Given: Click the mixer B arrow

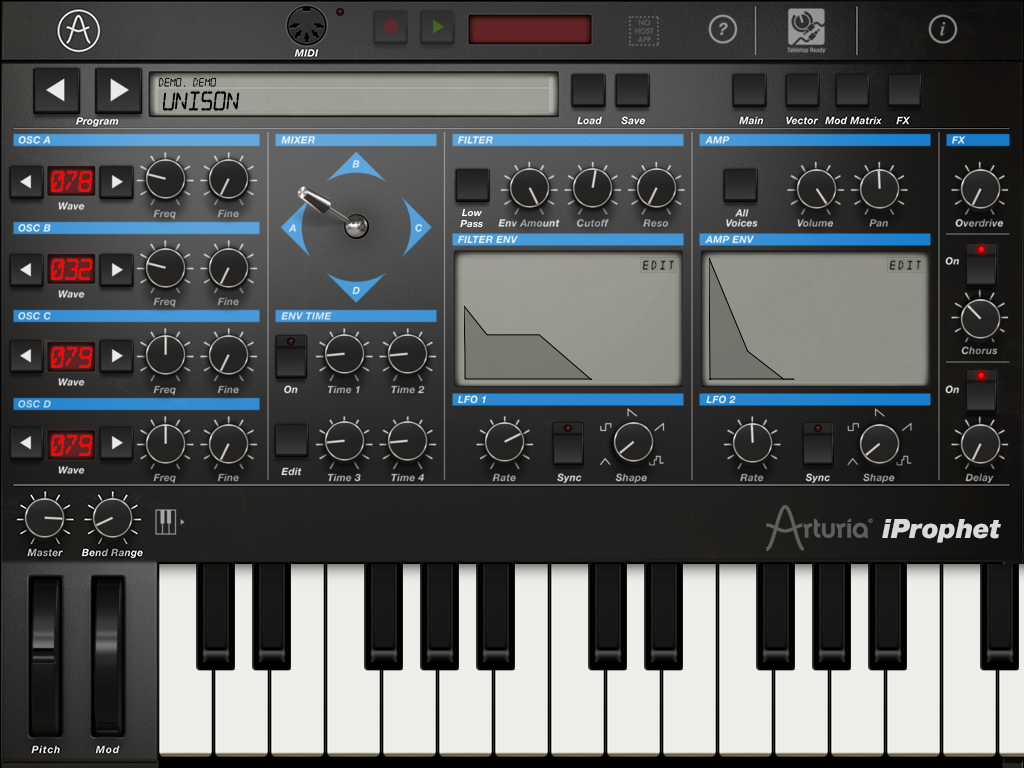Looking at the screenshot, I should tap(356, 167).
